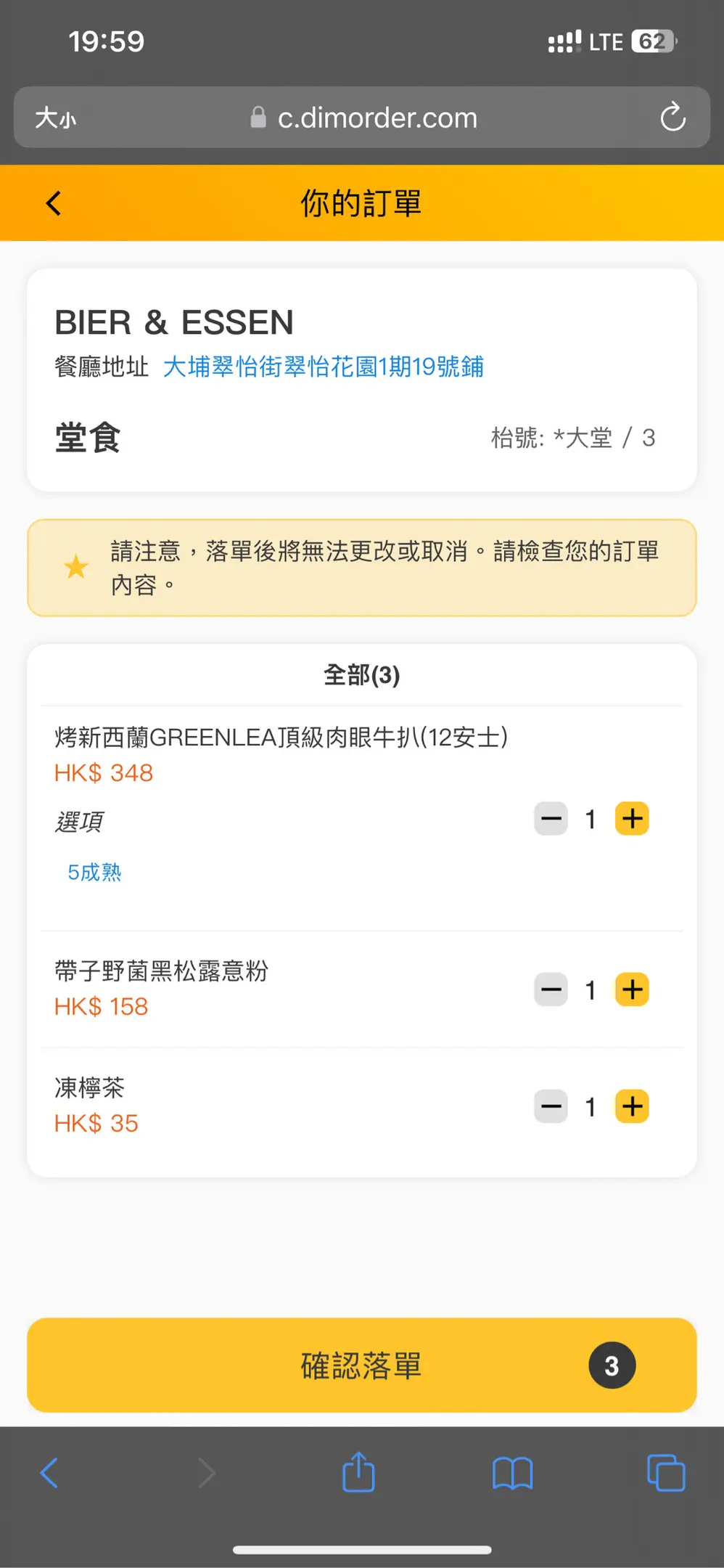The width and height of the screenshot is (724, 1568).
Task: Show open Safari tabs
Action: pyautogui.click(x=665, y=1473)
